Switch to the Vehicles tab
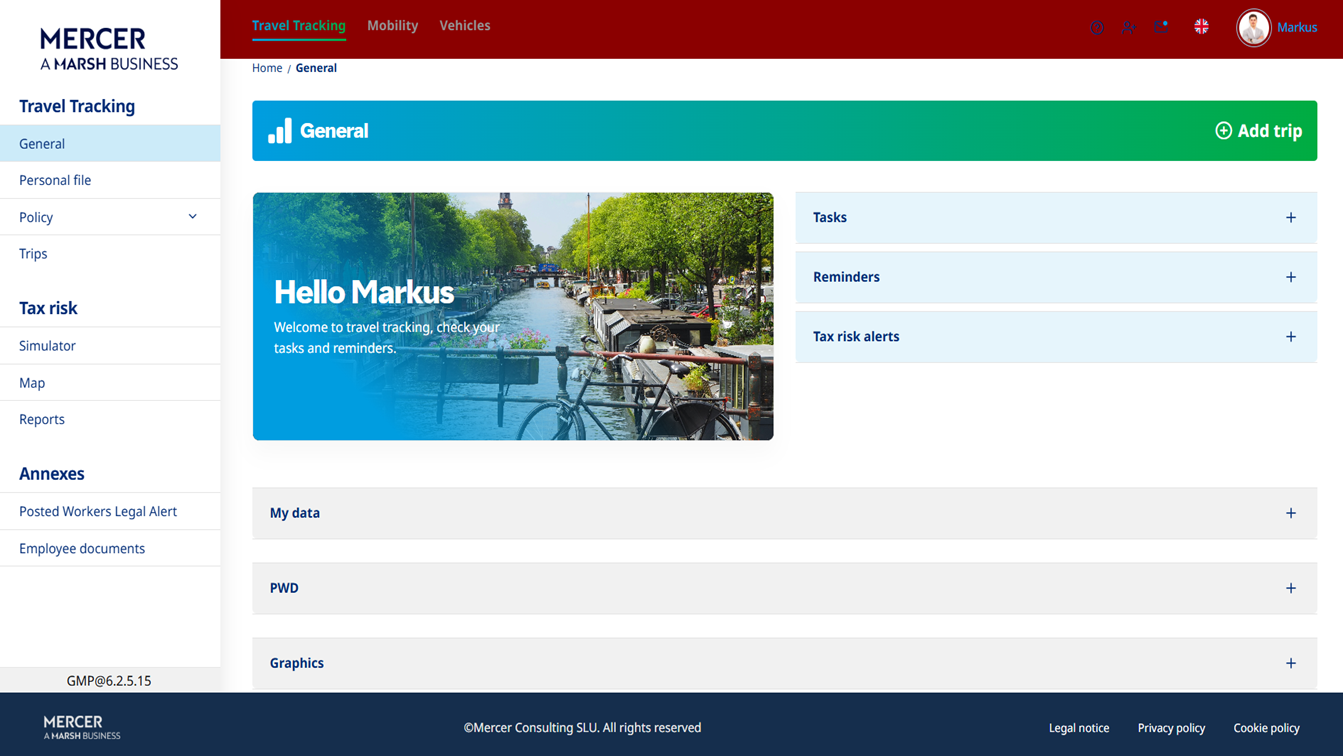Viewport: 1343px width, 756px height. point(465,26)
